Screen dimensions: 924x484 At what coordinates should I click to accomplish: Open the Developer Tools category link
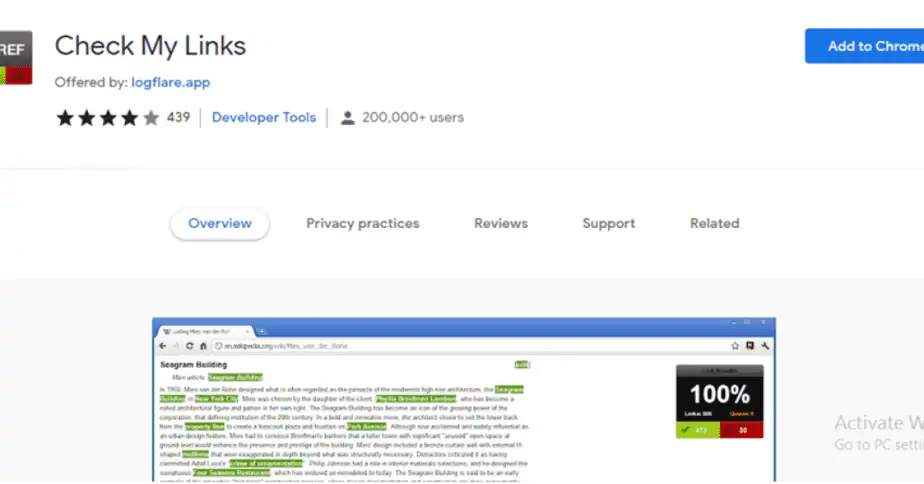tap(264, 117)
